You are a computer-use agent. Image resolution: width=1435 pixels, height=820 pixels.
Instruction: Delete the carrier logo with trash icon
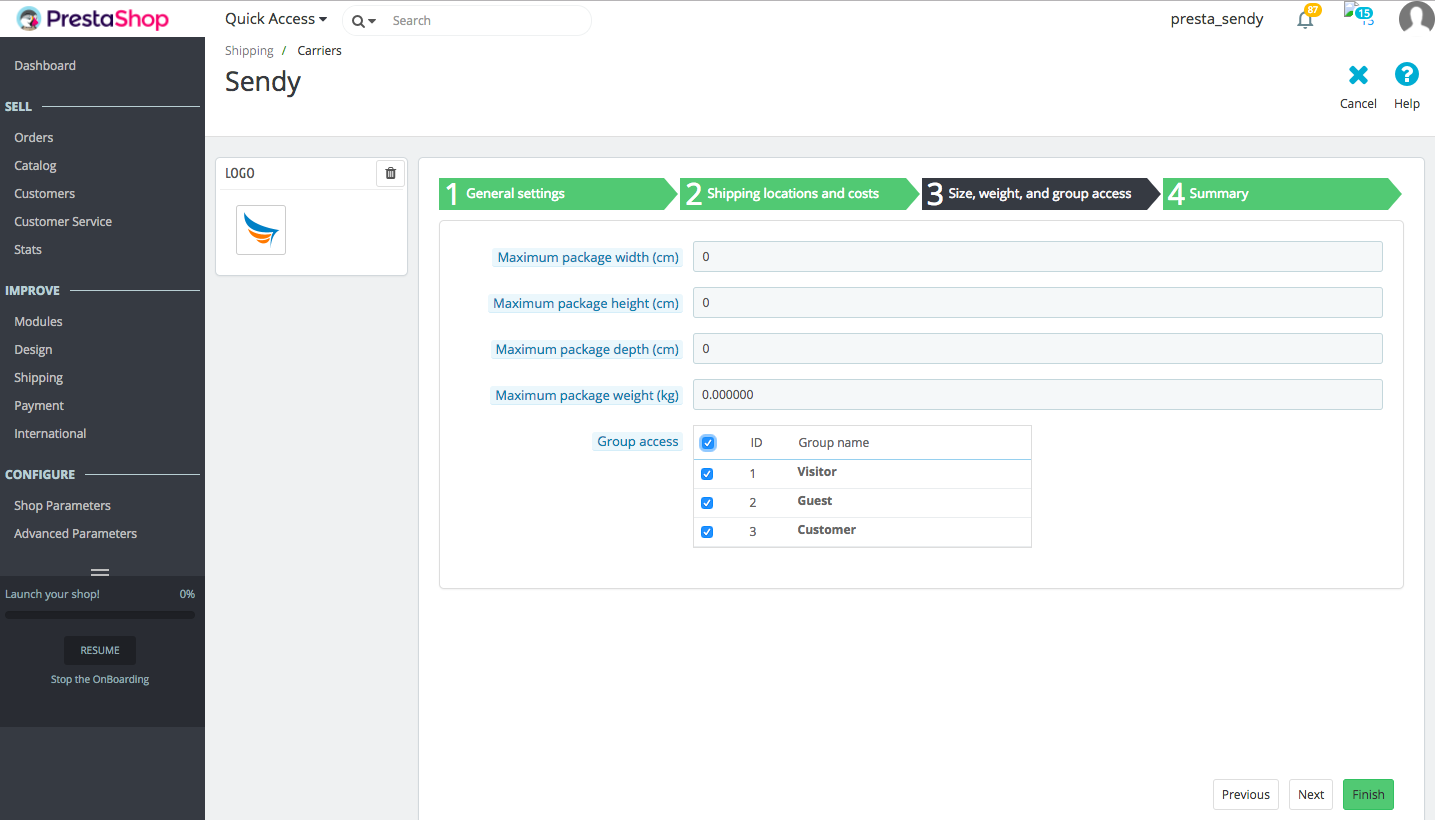pyautogui.click(x=390, y=173)
